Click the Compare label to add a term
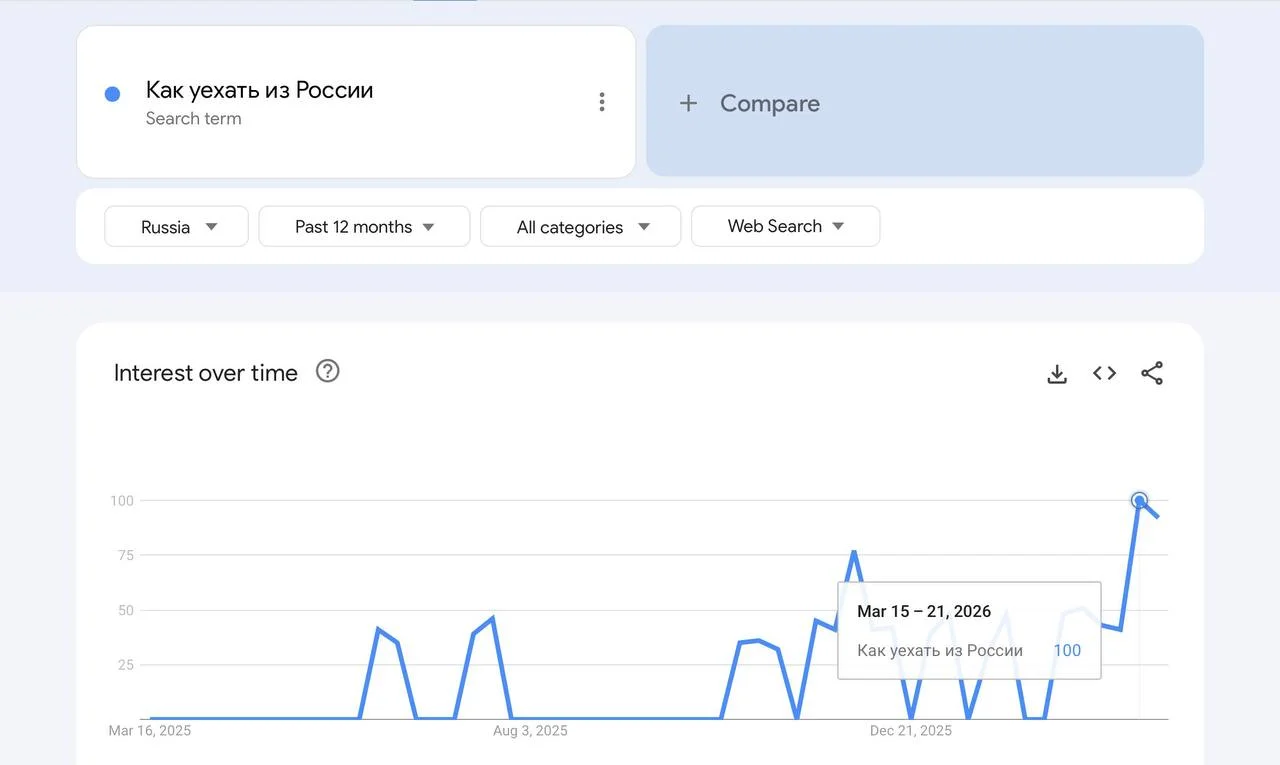1280x765 pixels. tap(769, 103)
